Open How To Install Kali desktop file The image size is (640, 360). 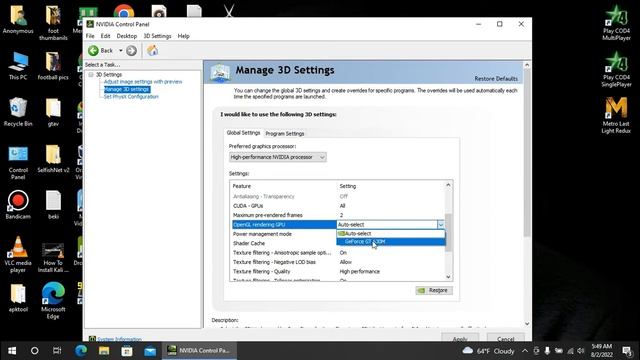[x=53, y=257]
